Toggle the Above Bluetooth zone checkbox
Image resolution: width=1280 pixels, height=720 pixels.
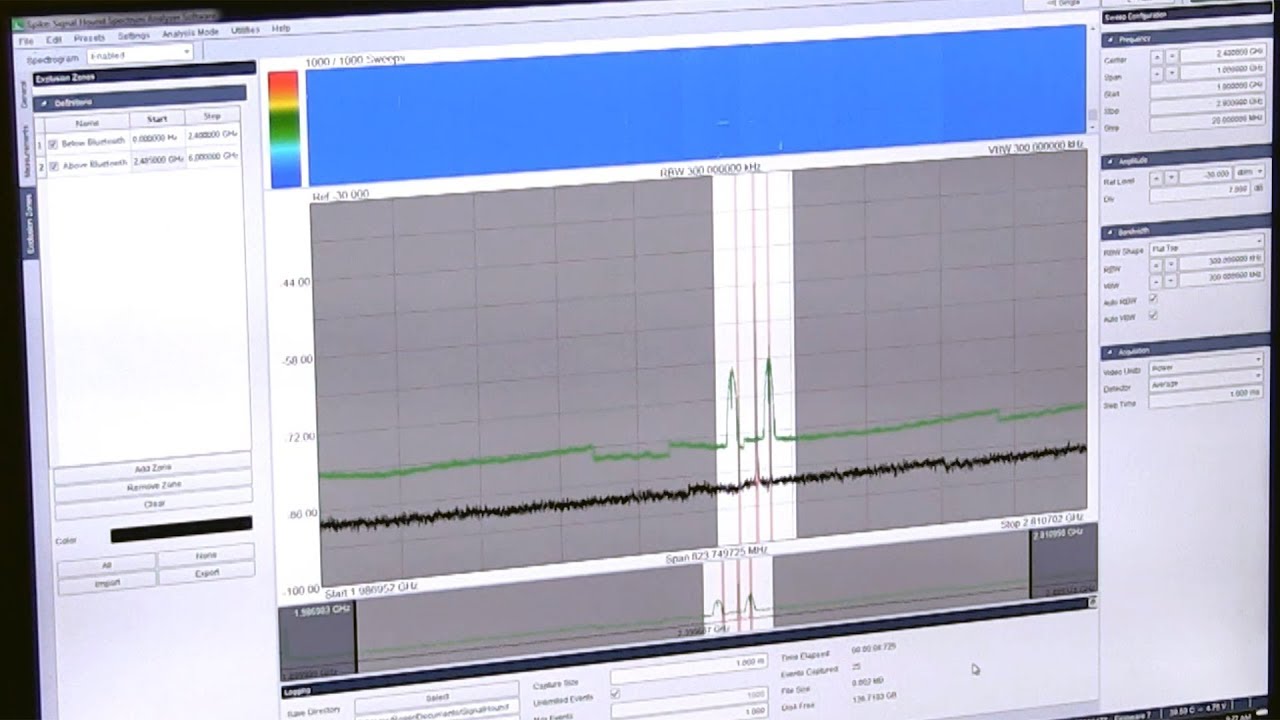(x=53, y=165)
